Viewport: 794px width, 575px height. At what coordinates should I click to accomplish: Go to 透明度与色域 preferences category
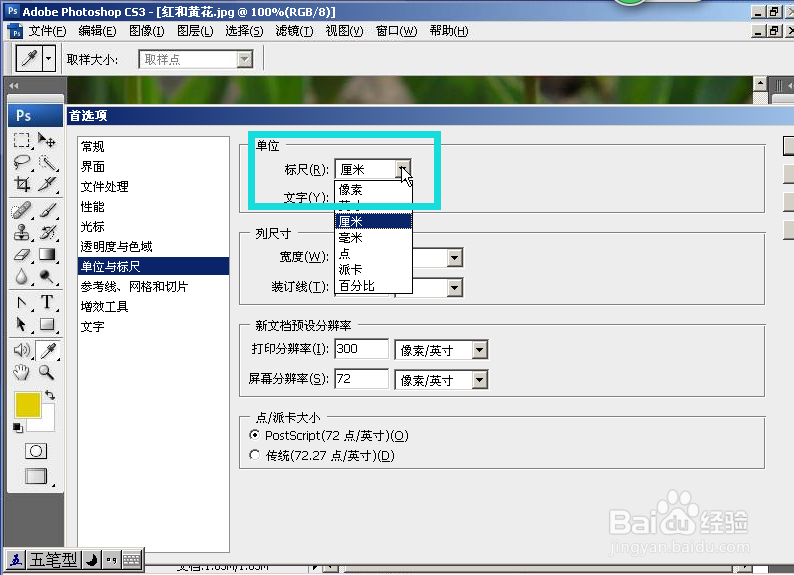(x=153, y=247)
